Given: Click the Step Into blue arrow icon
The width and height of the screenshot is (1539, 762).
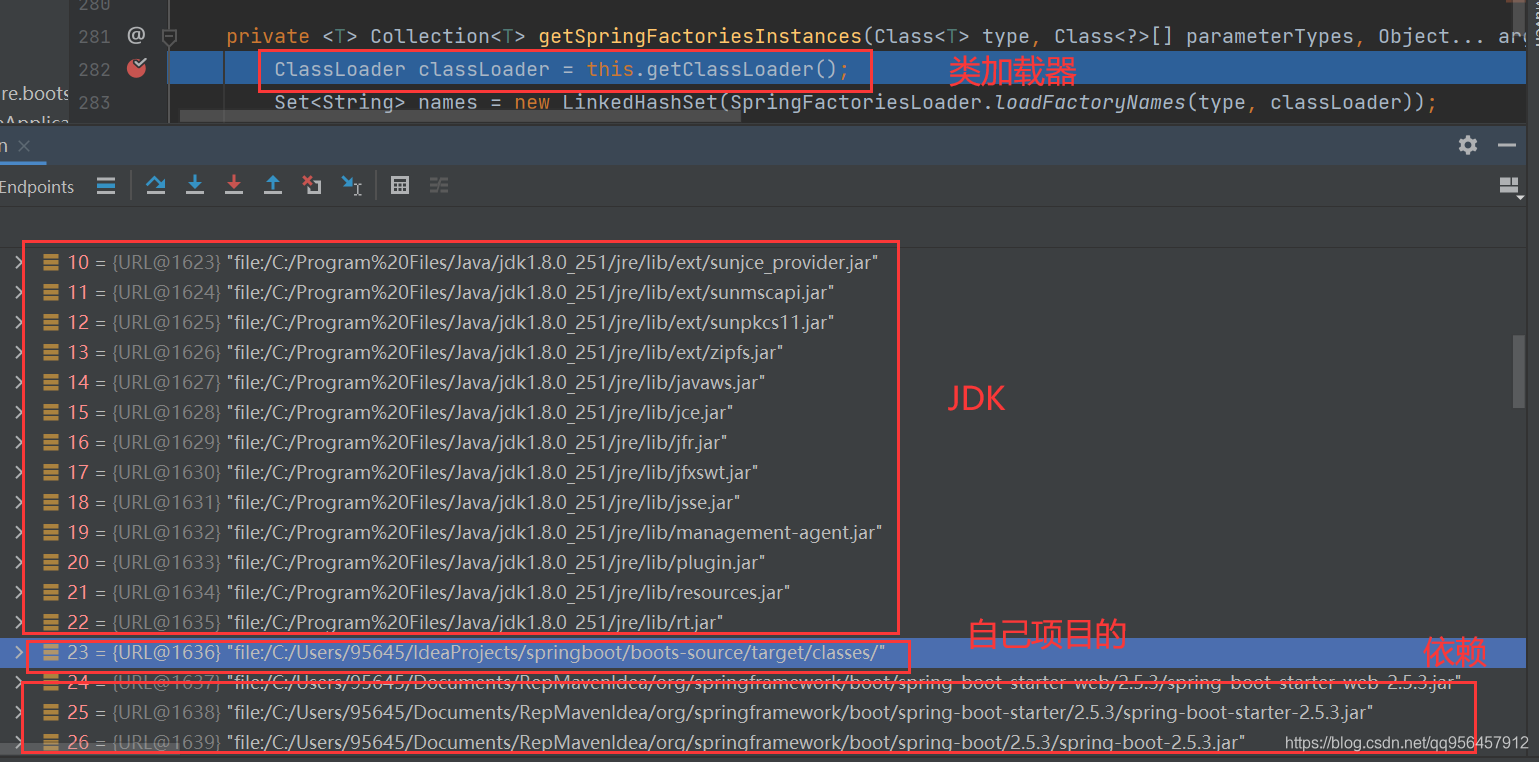Looking at the screenshot, I should coord(195,185).
